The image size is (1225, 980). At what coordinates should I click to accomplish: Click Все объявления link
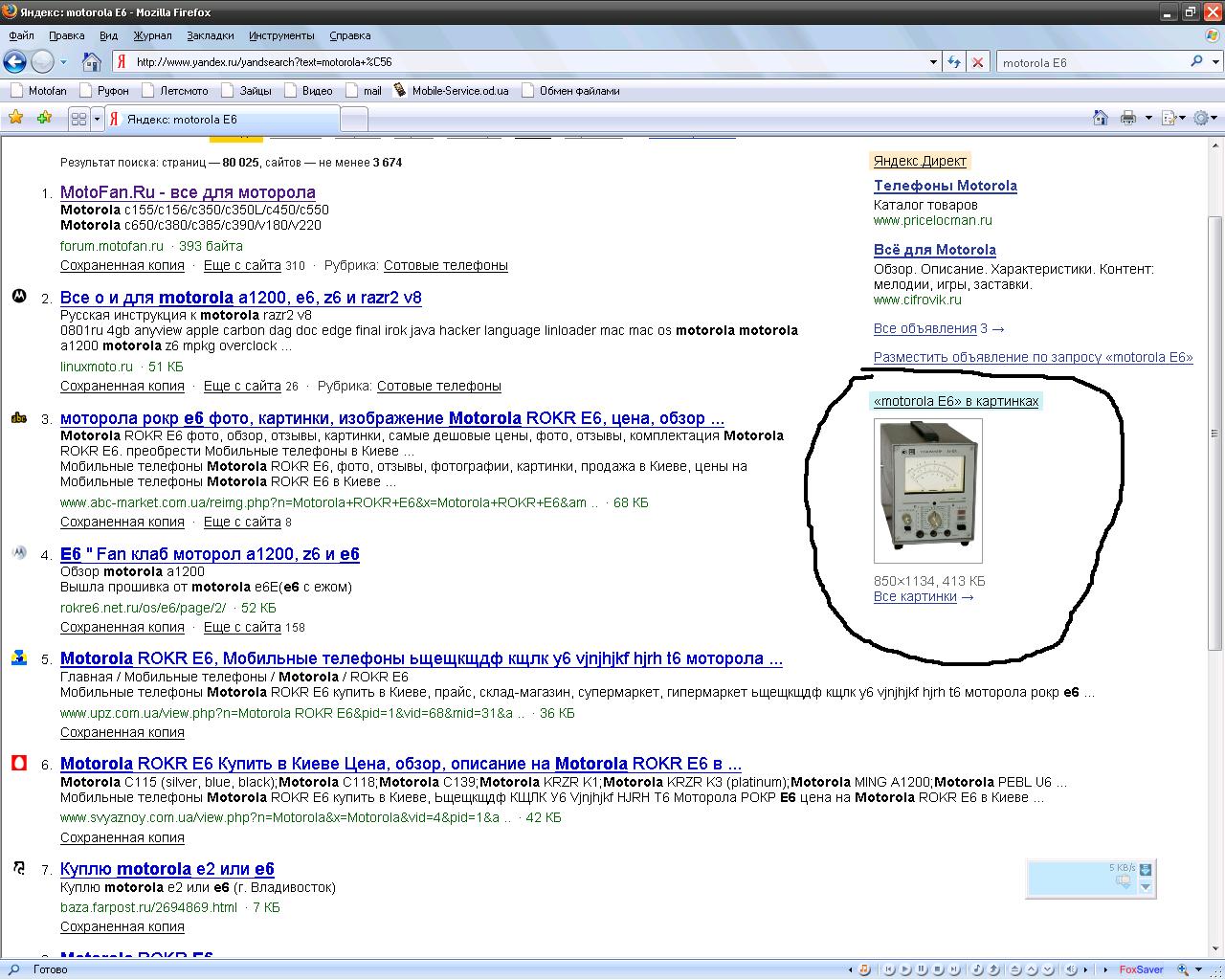click(924, 328)
